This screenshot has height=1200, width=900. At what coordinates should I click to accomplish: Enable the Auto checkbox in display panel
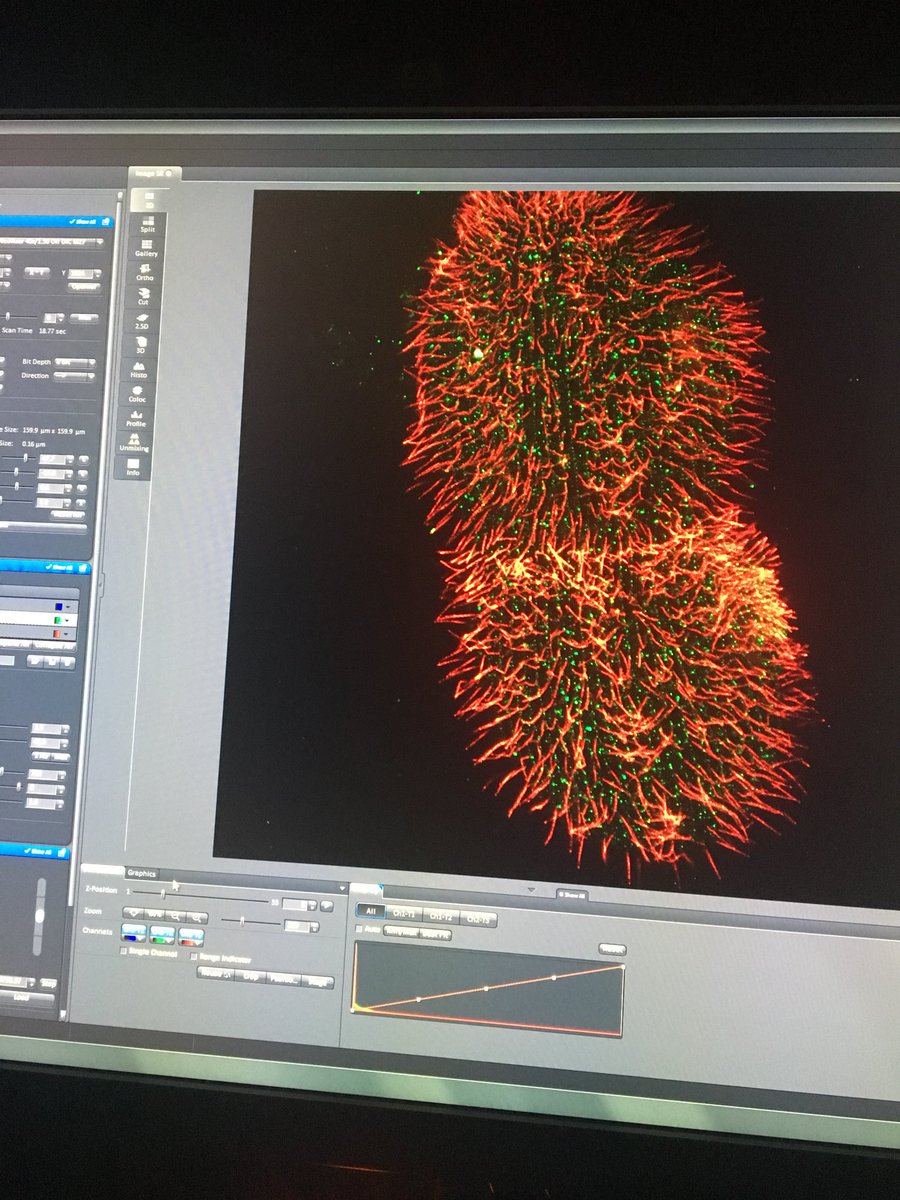(358, 929)
